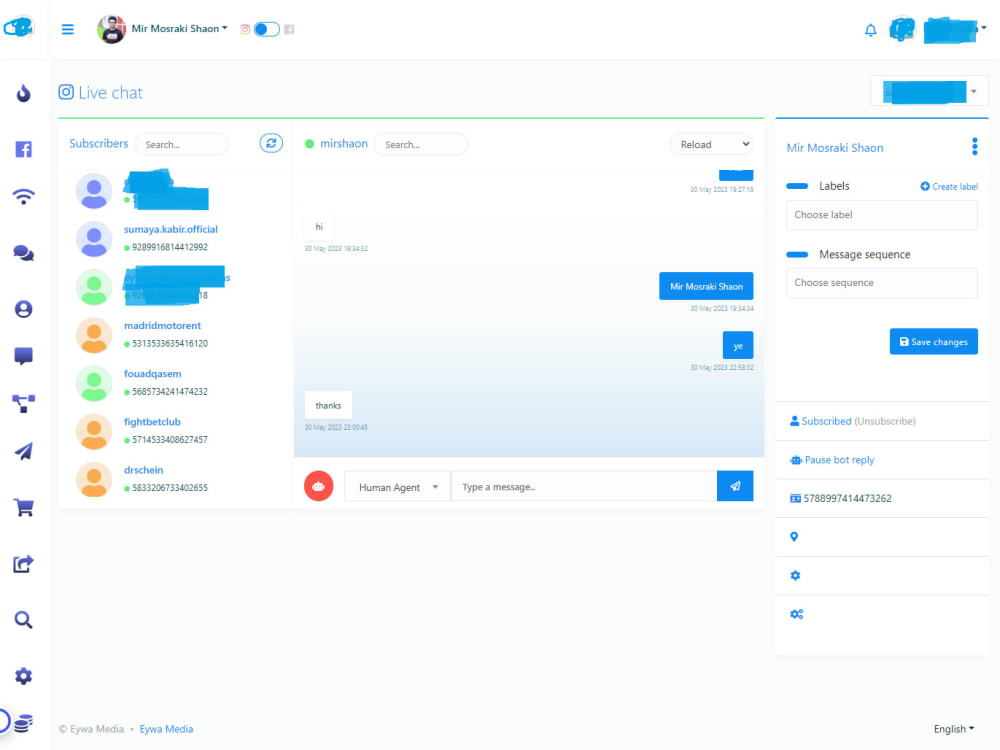1000x750 pixels.
Task: Click the paper plane icon in the sidebar
Action: click(x=24, y=452)
